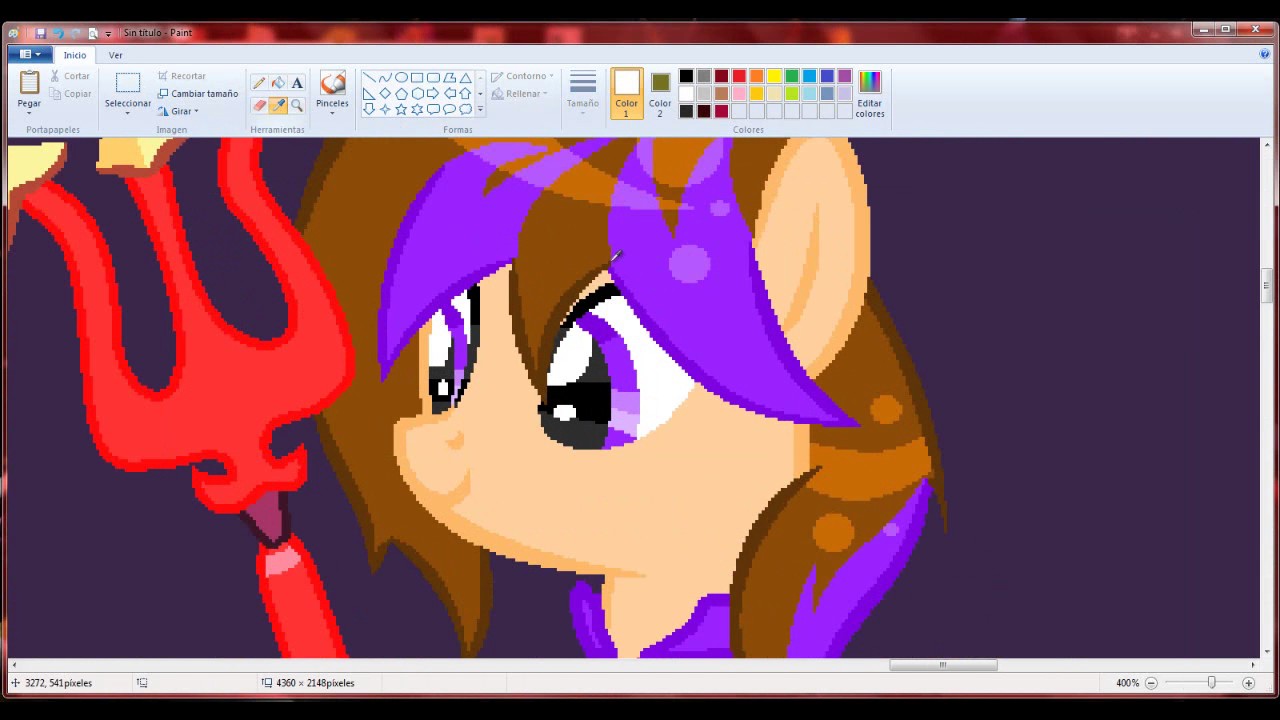Select the Color picker eyedropper tool
The image size is (1280, 720).
click(278, 105)
